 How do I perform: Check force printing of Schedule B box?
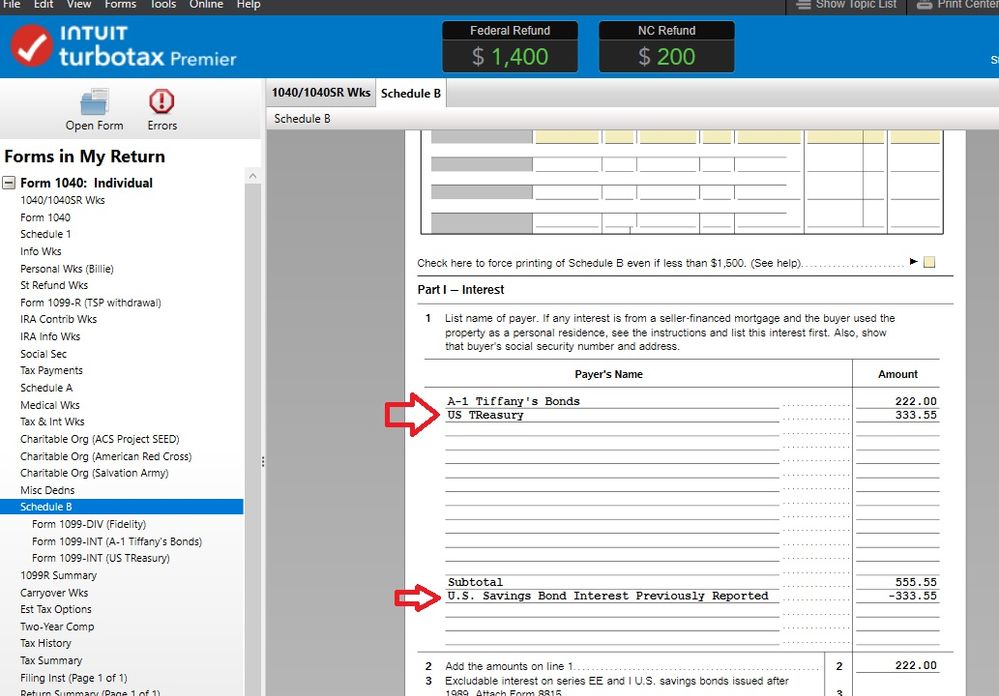[x=929, y=262]
